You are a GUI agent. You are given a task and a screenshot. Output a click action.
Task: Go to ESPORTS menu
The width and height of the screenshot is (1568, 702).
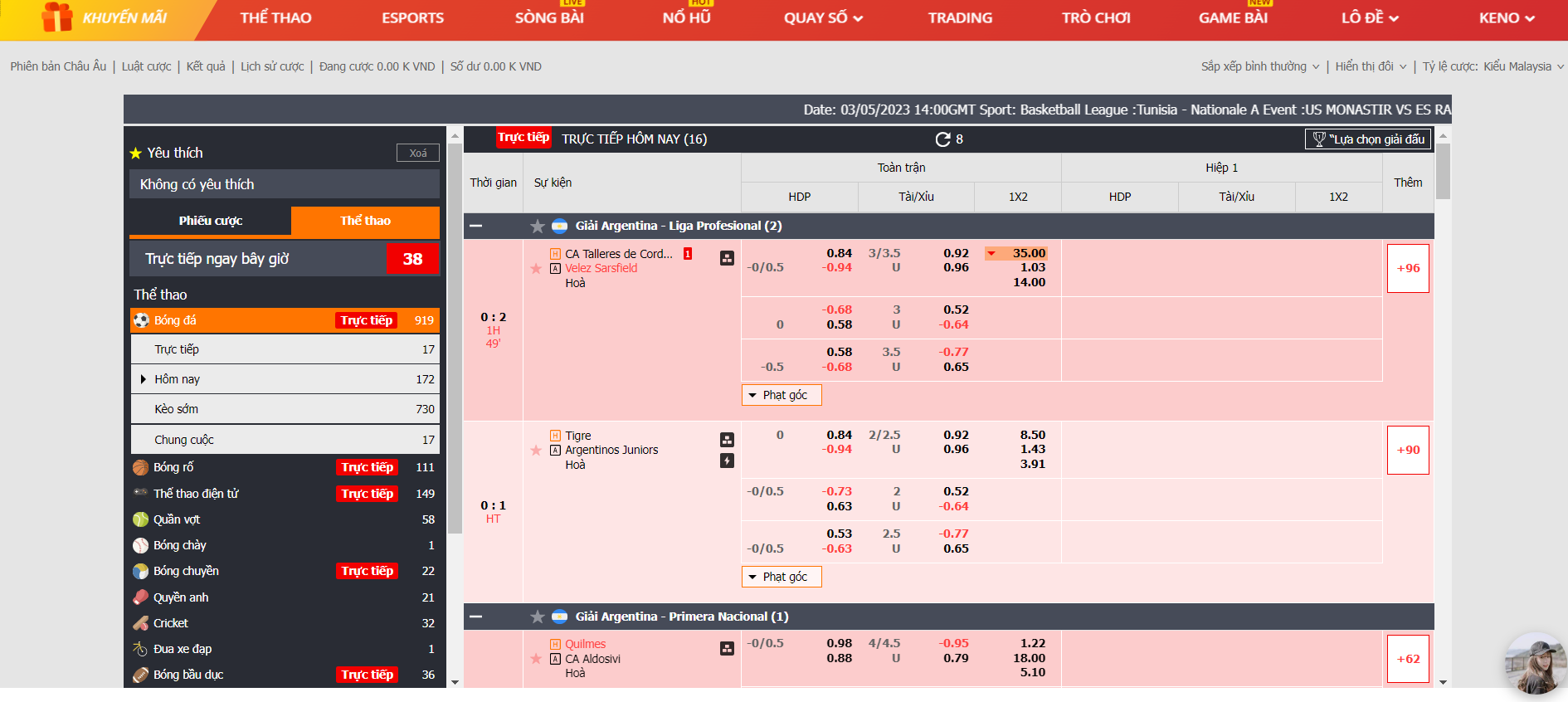(412, 17)
